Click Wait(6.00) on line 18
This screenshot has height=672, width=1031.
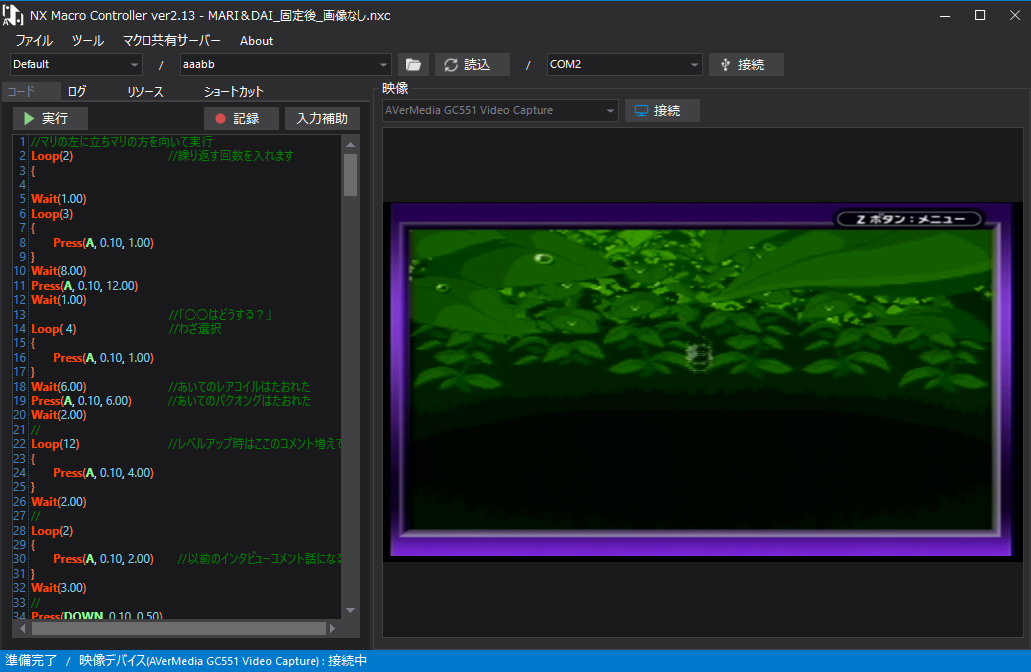(x=59, y=387)
